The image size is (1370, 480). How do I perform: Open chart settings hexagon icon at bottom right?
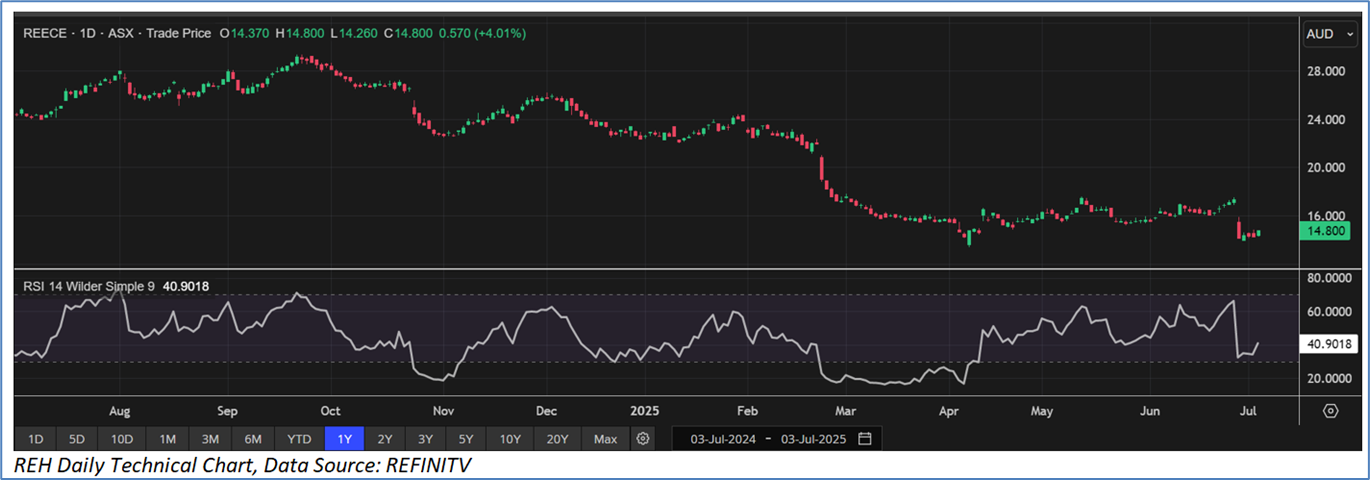1330,411
